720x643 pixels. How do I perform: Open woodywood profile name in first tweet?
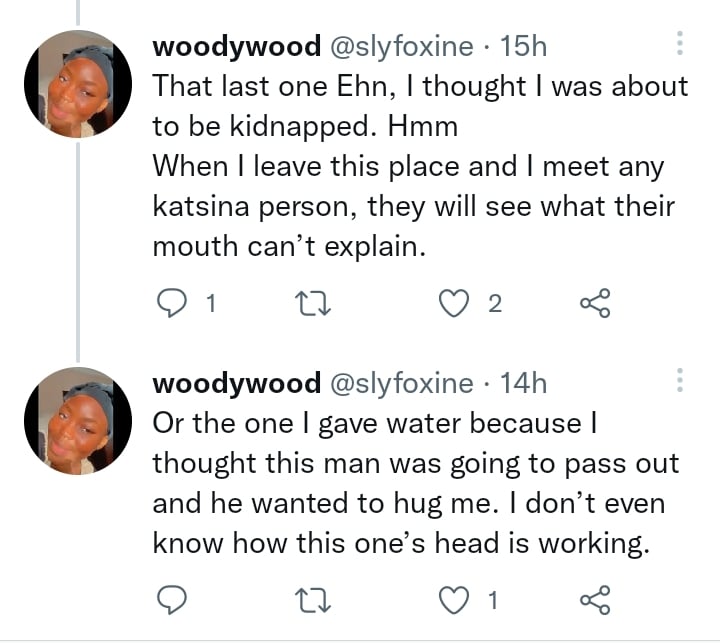coord(236,47)
